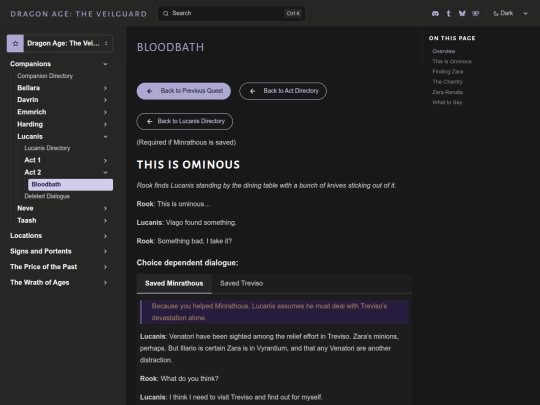Expand the Emmrich chevron
Screen dimensions: 540x405
[x=105, y=112]
